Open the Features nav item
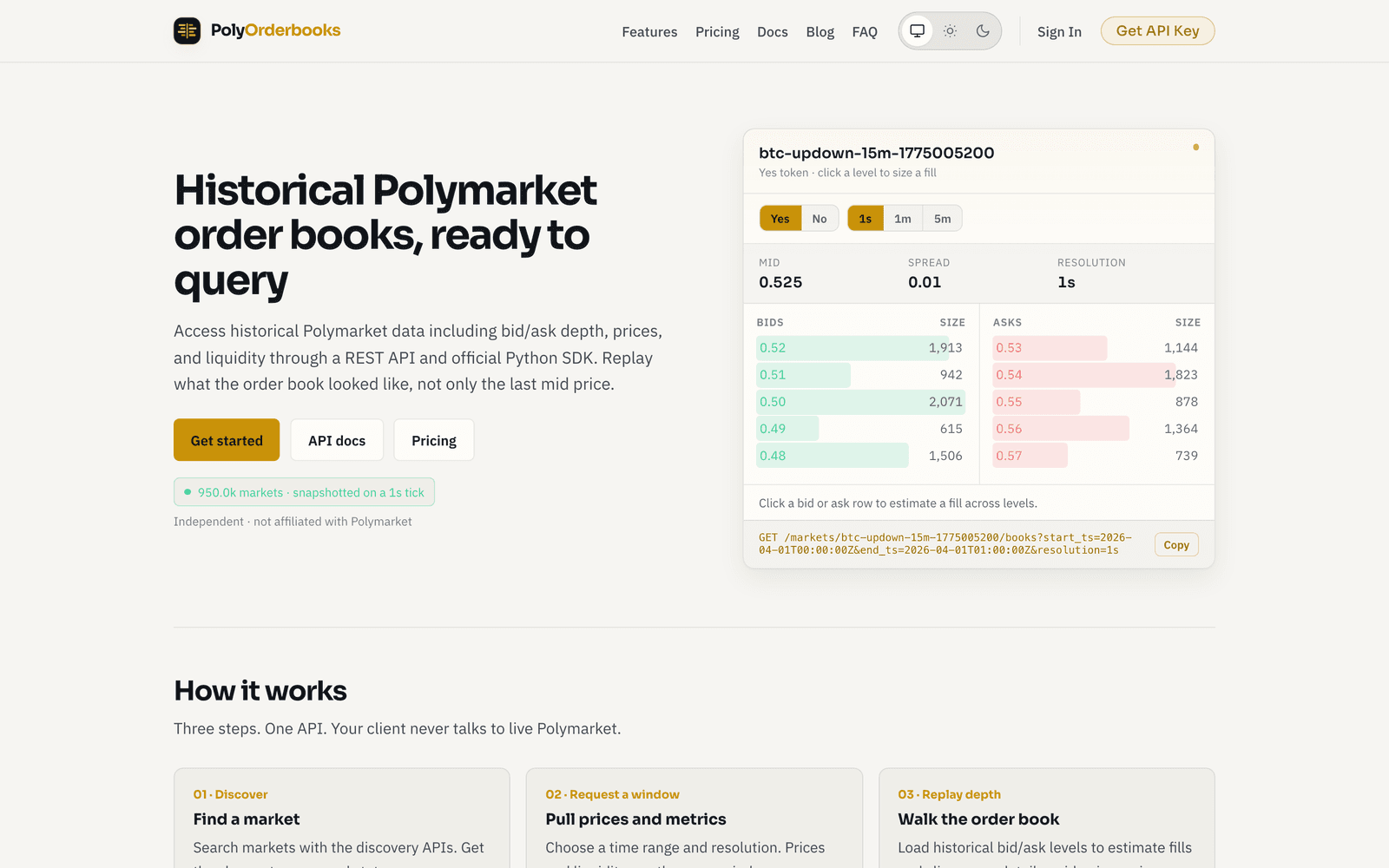Screen dimensions: 1389x868 [649, 32]
